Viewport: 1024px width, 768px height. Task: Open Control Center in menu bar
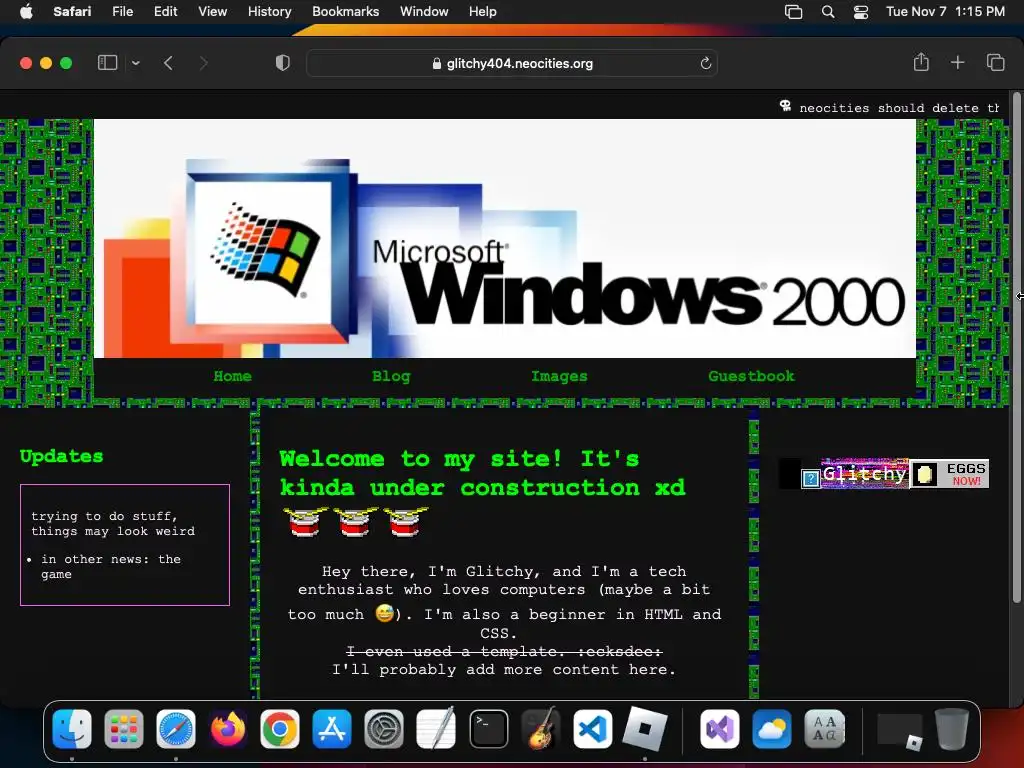pos(861,11)
